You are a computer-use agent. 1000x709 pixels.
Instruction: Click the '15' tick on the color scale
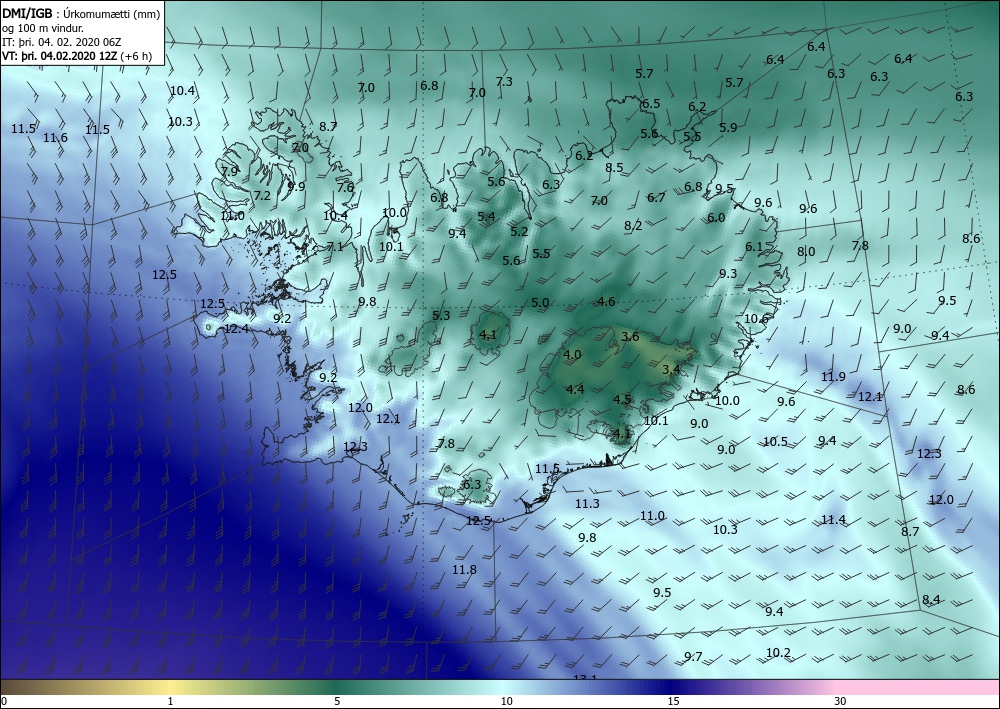673,701
